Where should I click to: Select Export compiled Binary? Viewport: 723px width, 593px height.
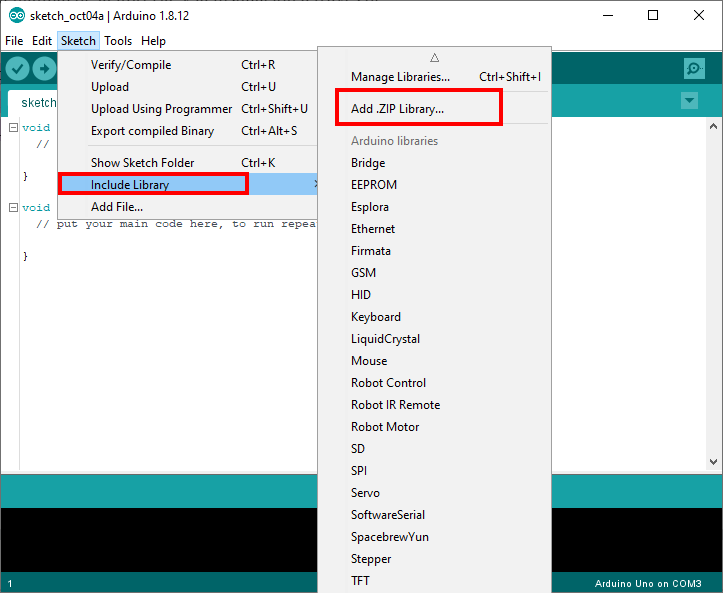tap(188, 131)
